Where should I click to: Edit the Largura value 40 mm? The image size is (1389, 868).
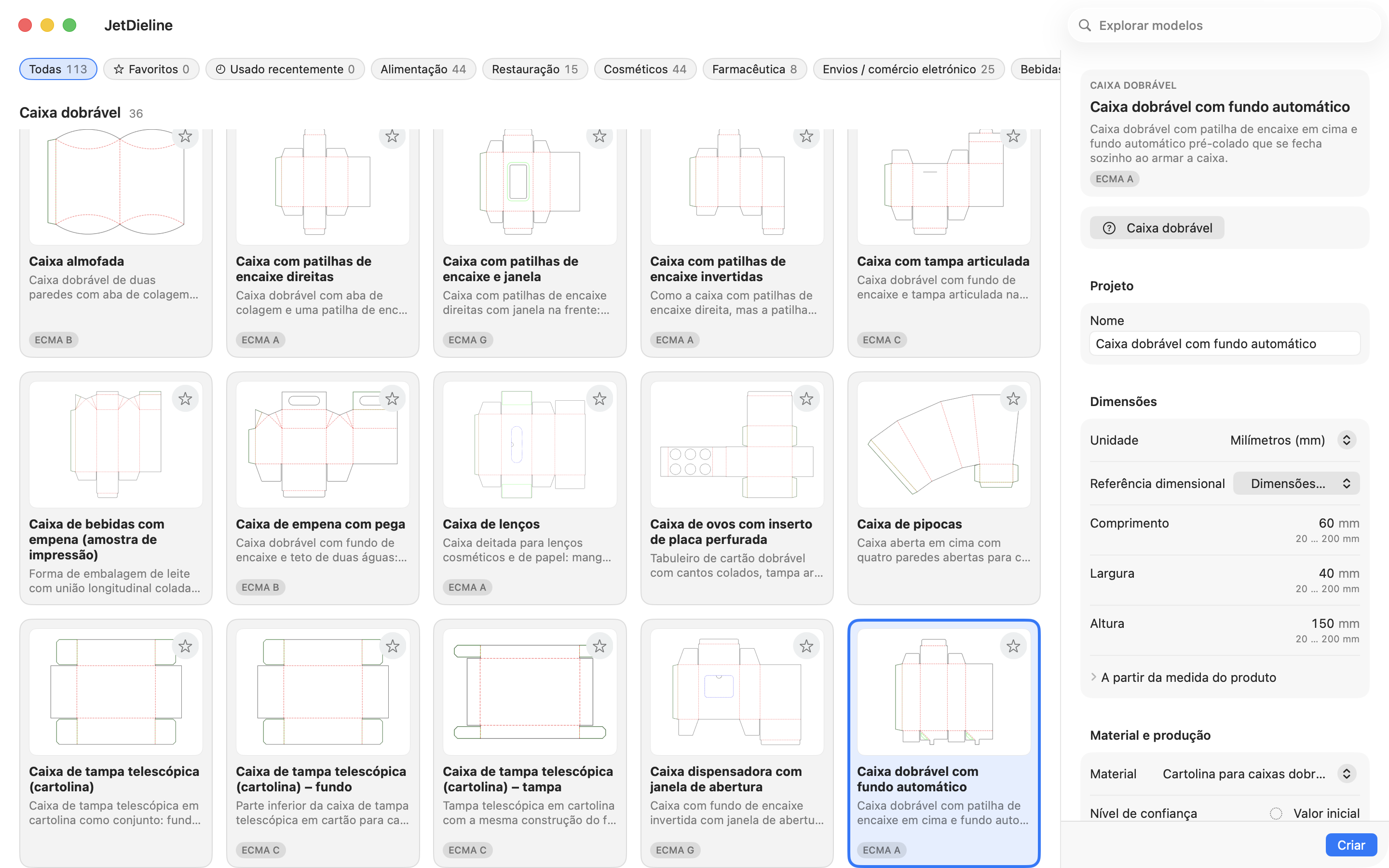[x=1325, y=573]
